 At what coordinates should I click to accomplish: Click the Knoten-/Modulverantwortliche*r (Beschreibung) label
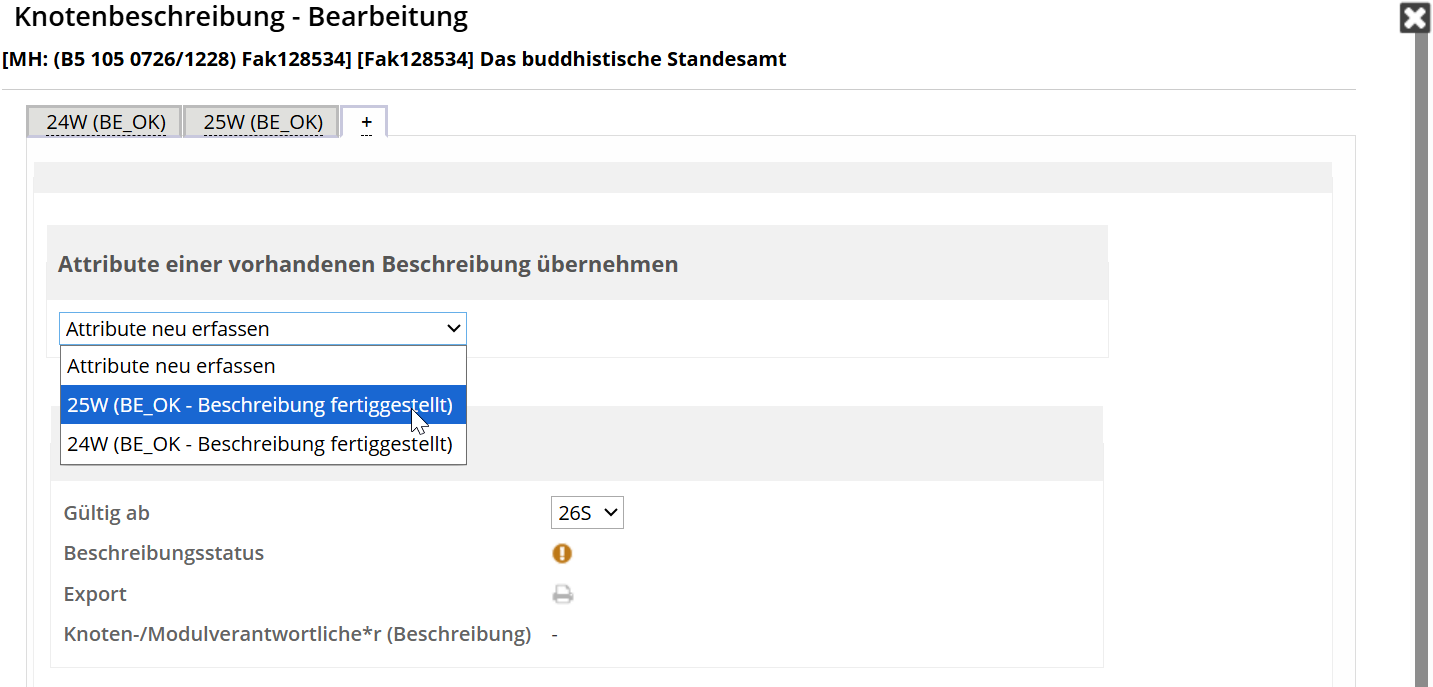click(297, 634)
